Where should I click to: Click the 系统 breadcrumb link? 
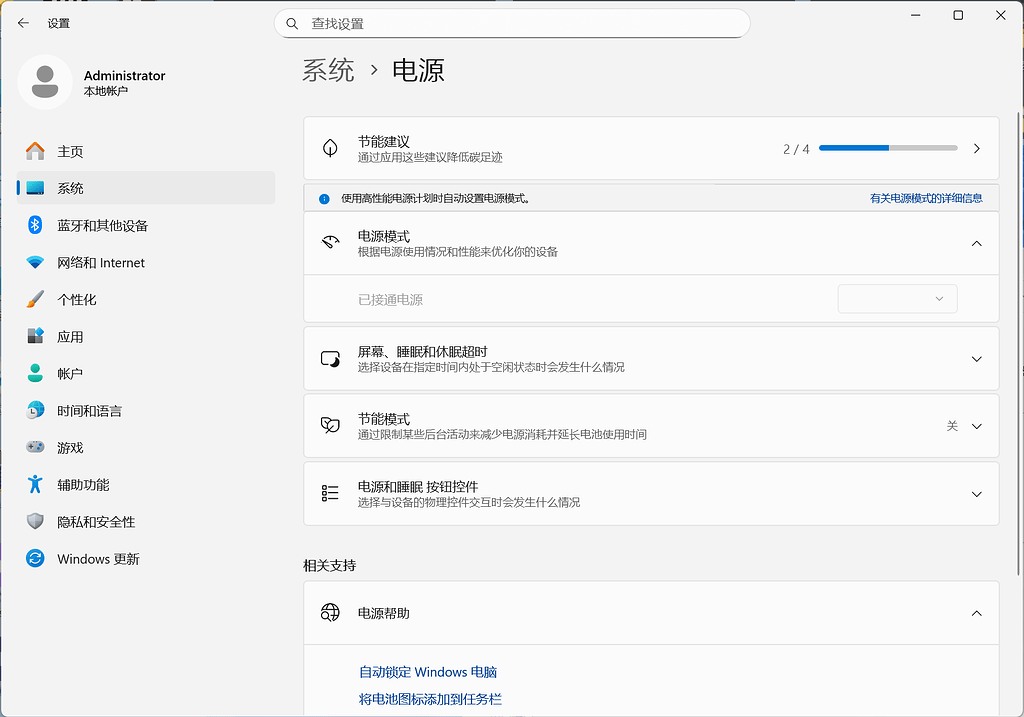coord(328,70)
